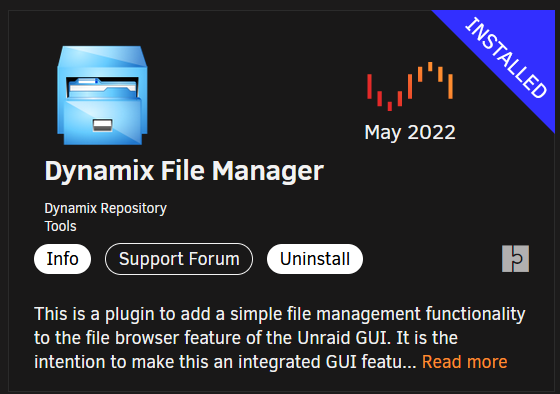Viewport: 560px width, 394px height.
Task: Click the orange bars of the trend chart
Action: pos(436,79)
